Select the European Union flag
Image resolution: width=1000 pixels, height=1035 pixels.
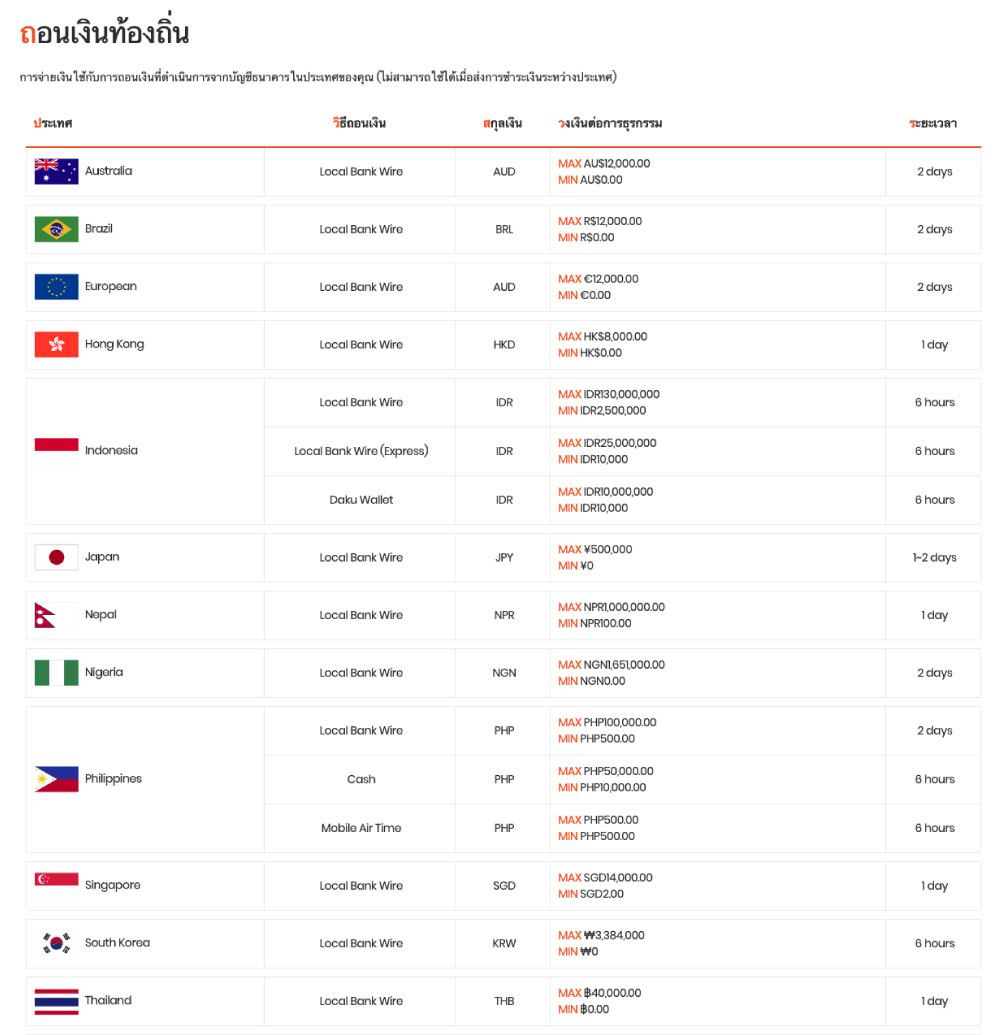[56, 286]
